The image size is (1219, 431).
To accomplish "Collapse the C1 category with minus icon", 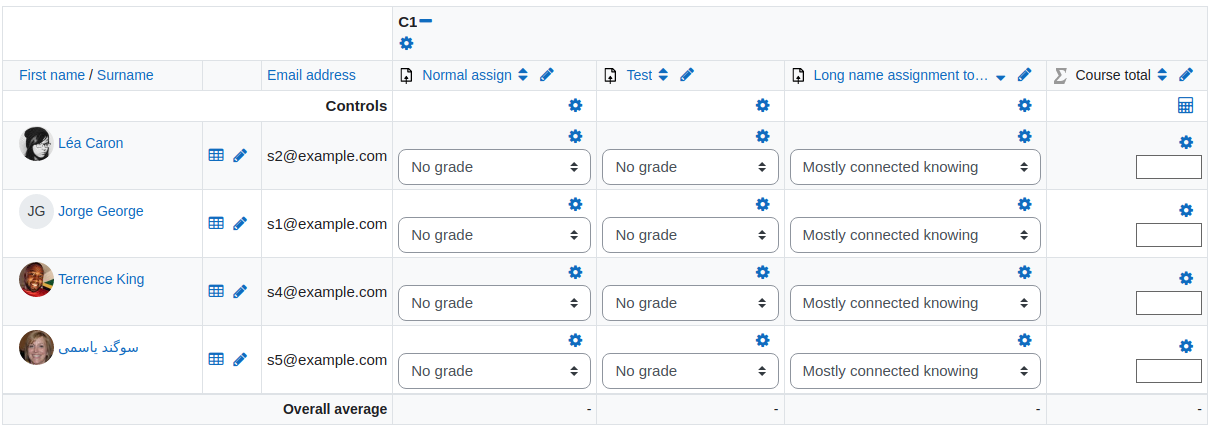I will [426, 21].
